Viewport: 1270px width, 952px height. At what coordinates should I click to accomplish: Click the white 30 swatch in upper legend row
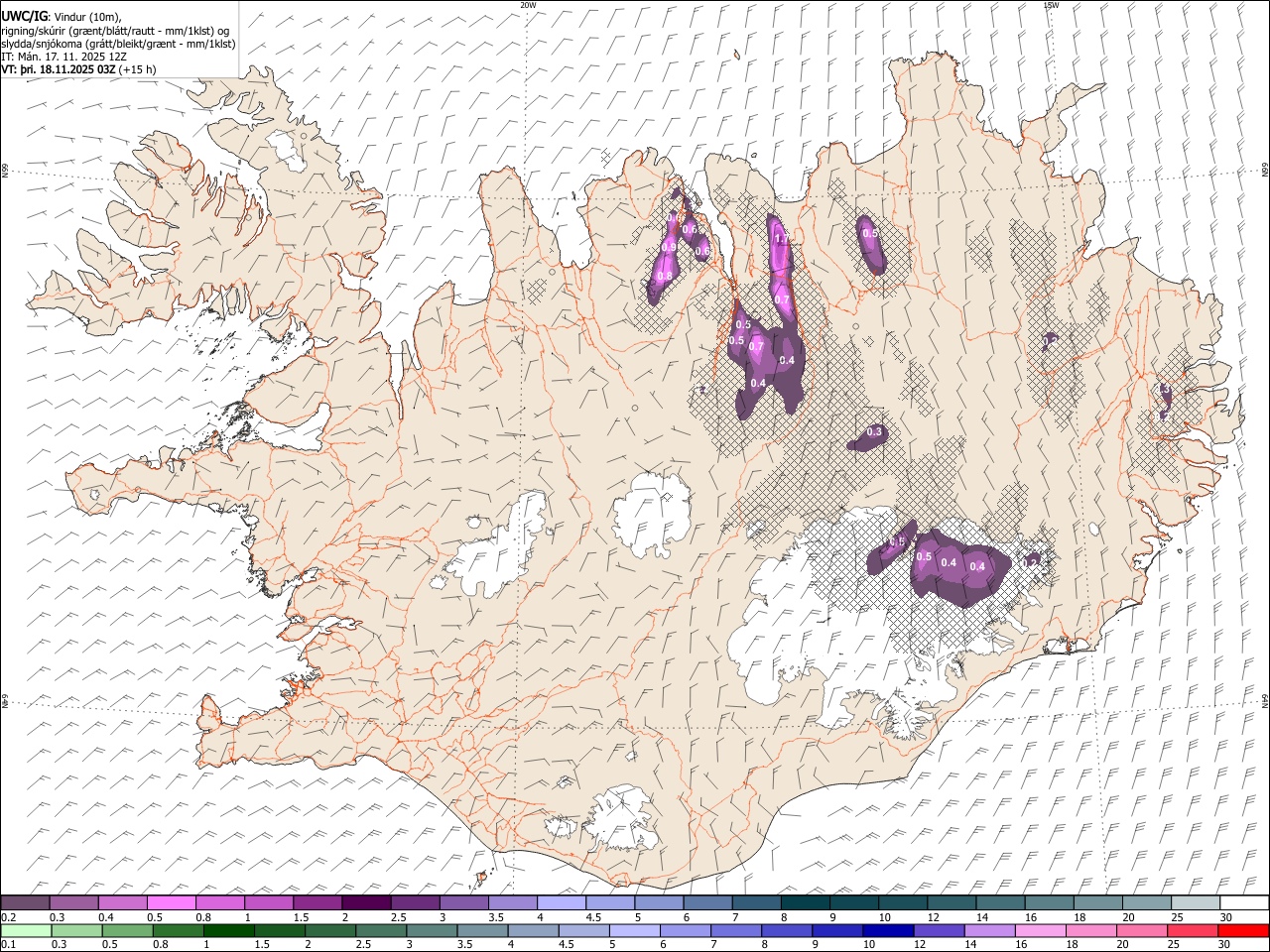coord(1243,902)
